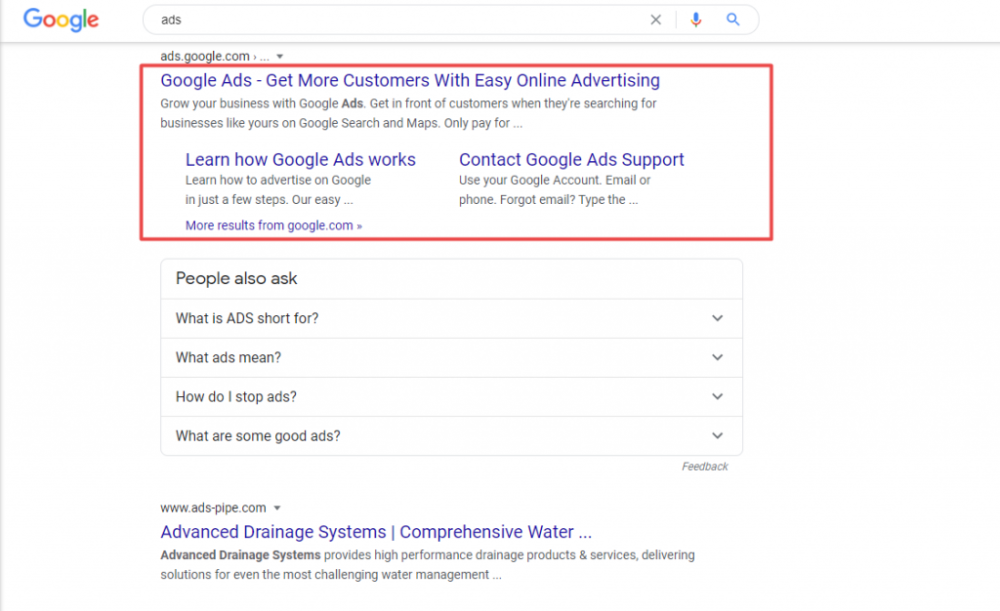
Task: Open dropdown arrow beside ads.google.com URL
Action: tap(280, 57)
